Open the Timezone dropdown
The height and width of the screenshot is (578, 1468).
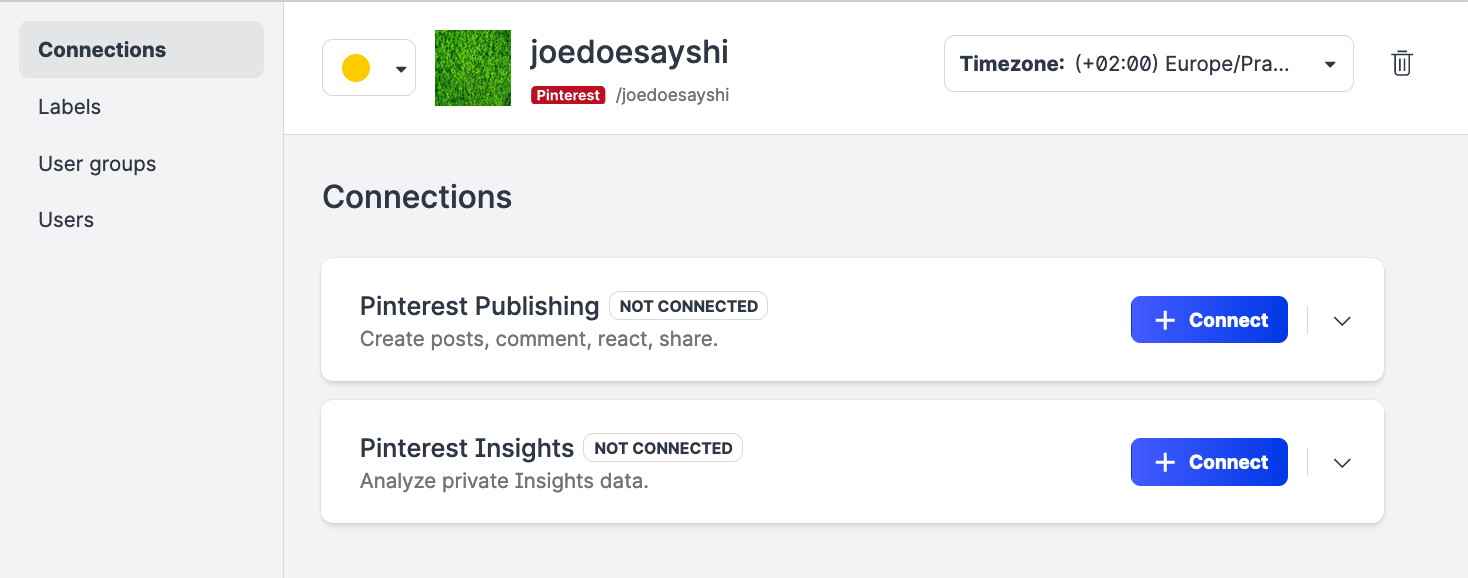(x=1148, y=64)
